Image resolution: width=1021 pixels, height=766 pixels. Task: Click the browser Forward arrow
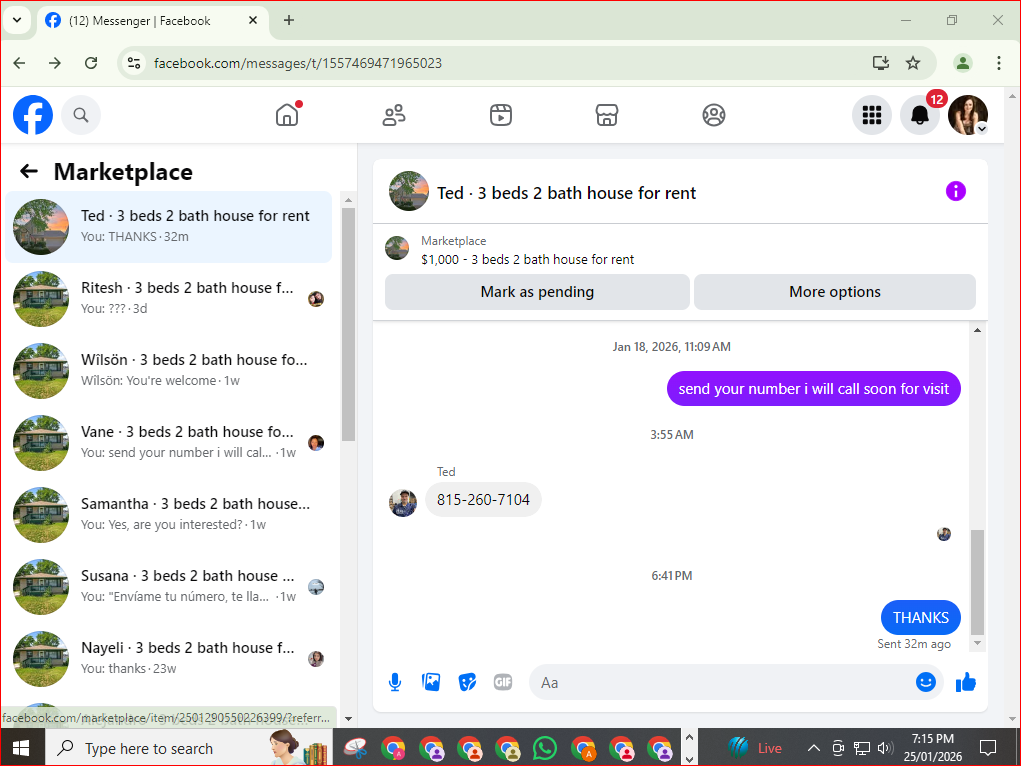click(x=55, y=63)
